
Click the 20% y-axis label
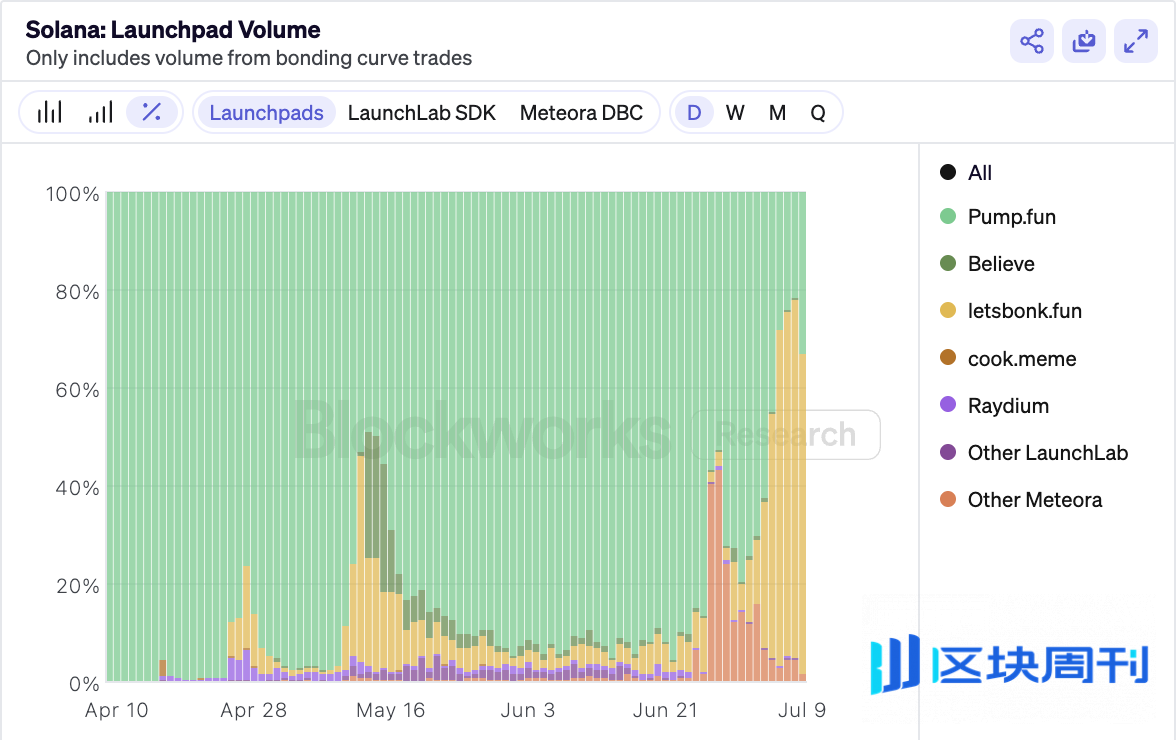coord(77,586)
